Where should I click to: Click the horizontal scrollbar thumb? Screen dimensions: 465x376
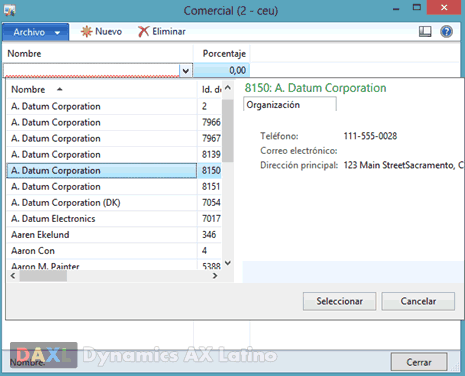click(x=43, y=276)
